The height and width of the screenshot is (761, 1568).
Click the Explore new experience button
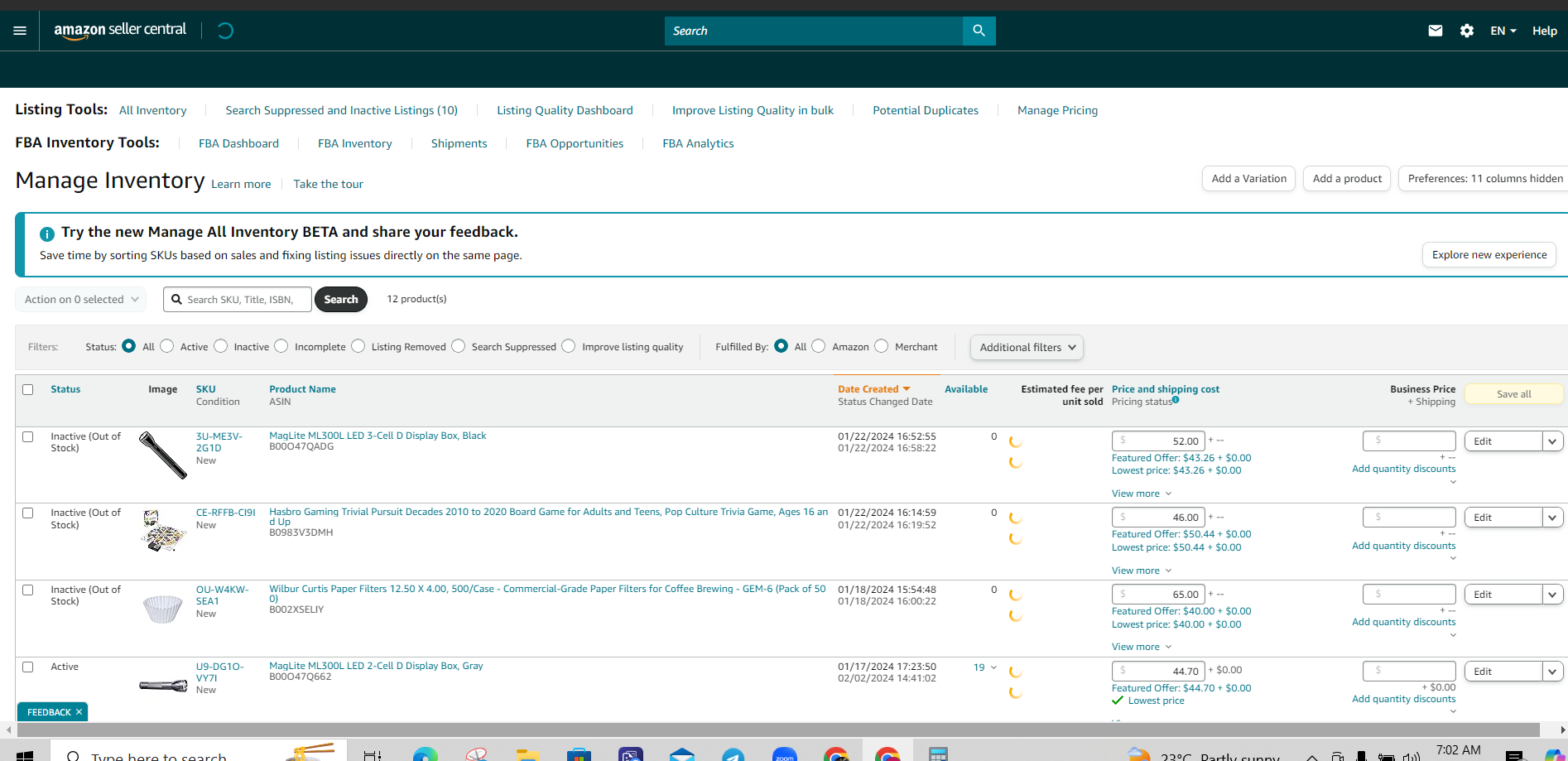pyautogui.click(x=1489, y=255)
